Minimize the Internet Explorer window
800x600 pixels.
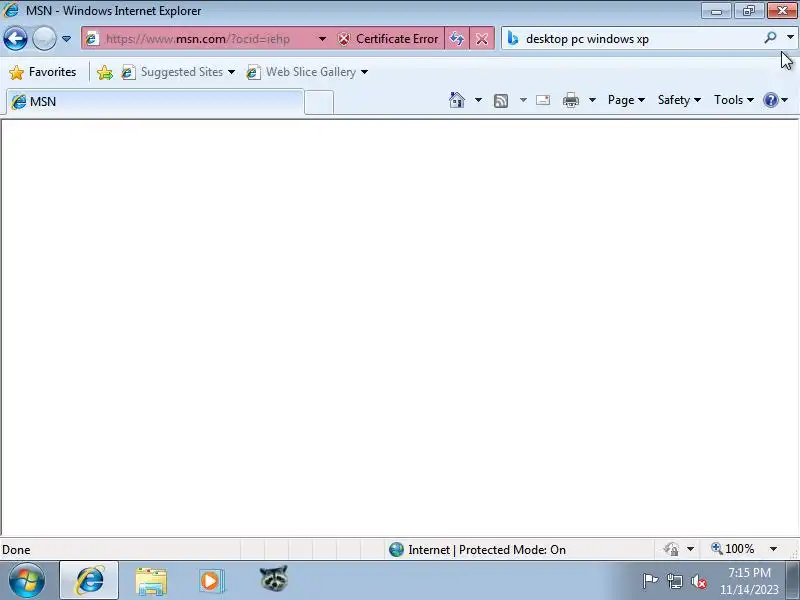[716, 11]
